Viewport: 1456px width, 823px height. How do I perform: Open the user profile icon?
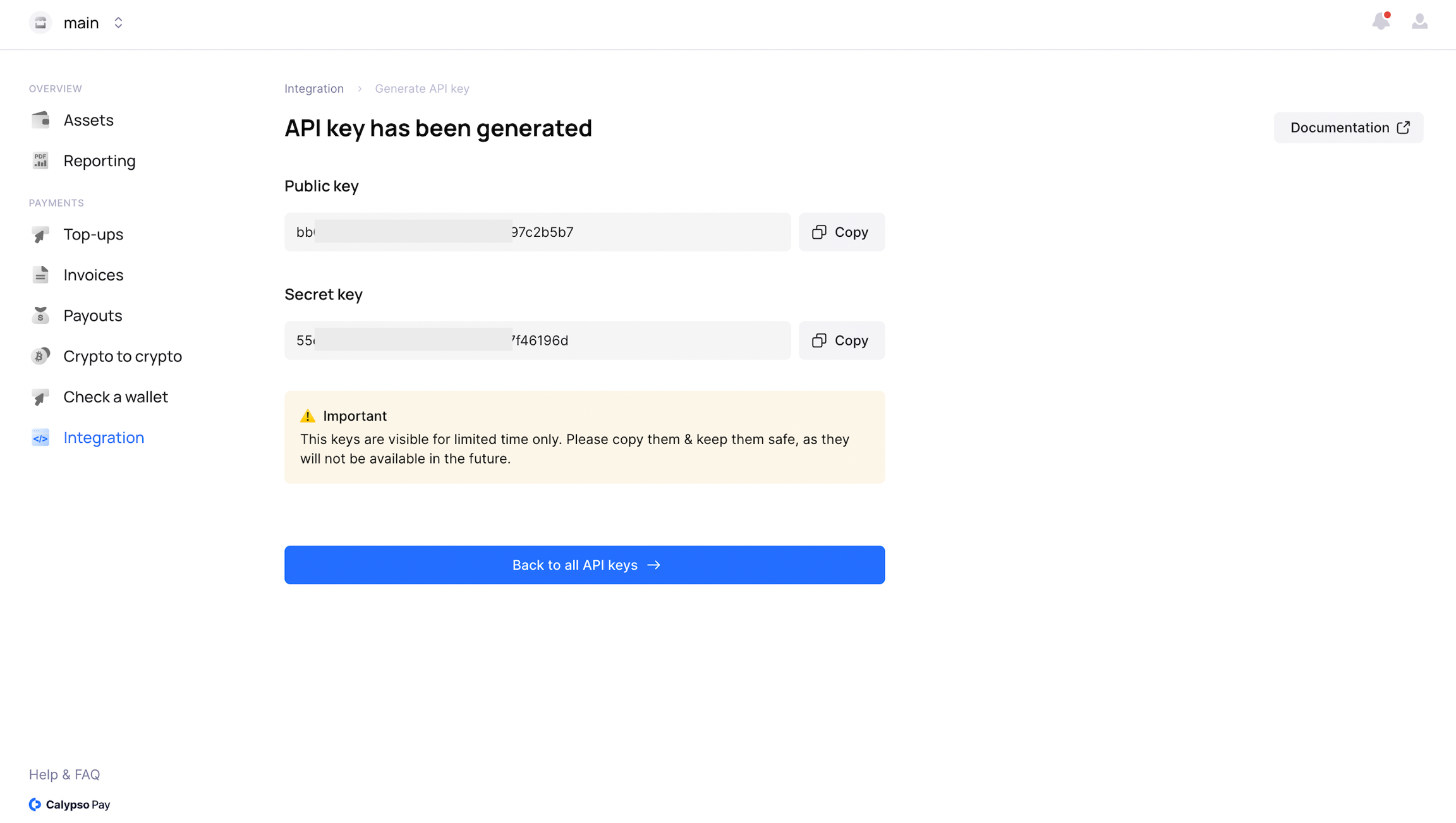click(1419, 22)
